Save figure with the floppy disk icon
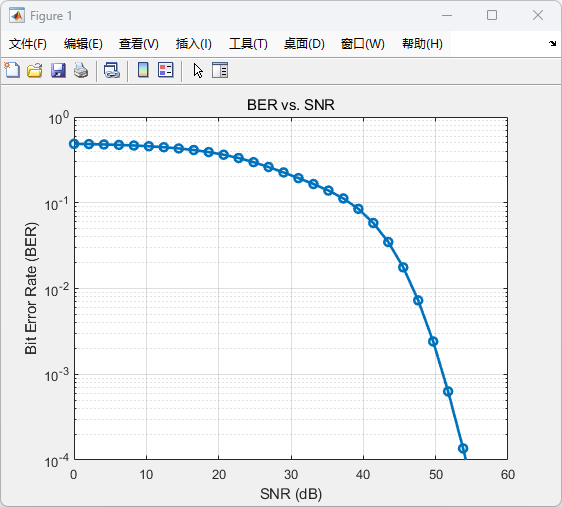 (58, 70)
